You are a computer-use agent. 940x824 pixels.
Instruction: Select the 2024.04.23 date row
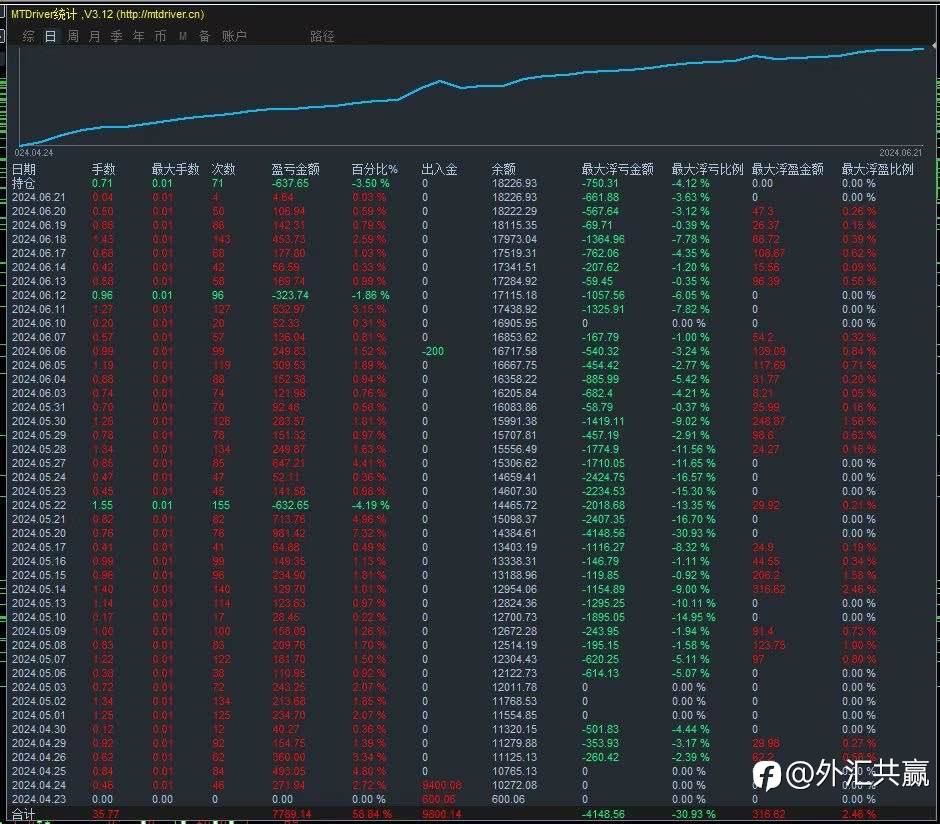pyautogui.click(x=38, y=799)
